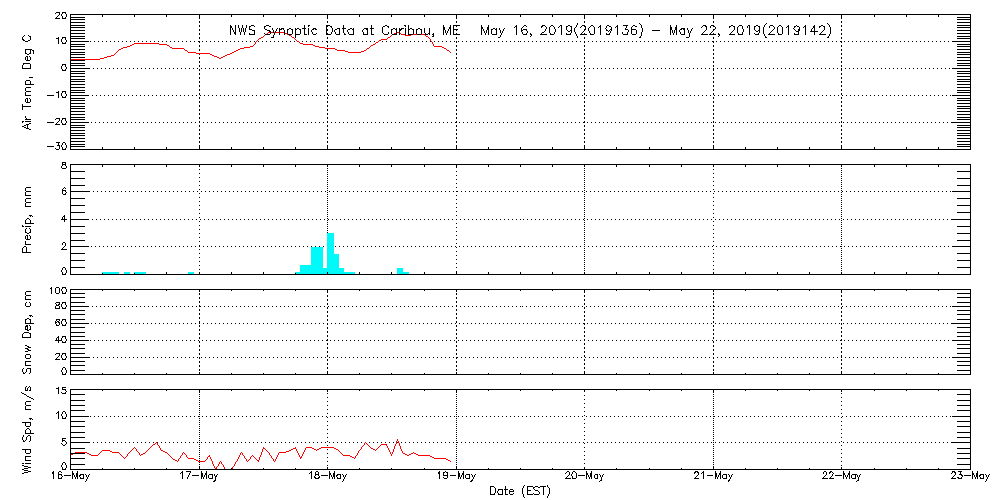The height and width of the screenshot is (500, 1000).
Task: Click the 'Air Temp, Deg C' axis label
Action: [27, 82]
